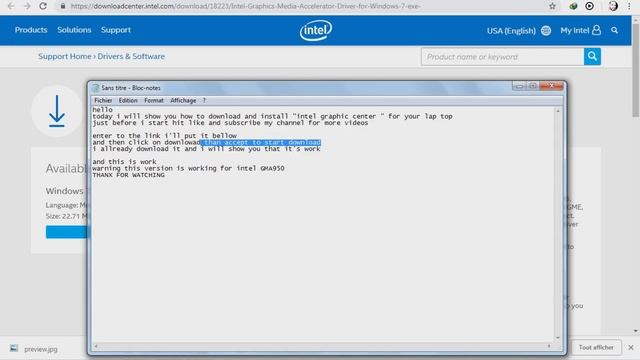Viewport: 640px width, 360px height.
Task: Reload the Intel download page
Action: click(43, 6)
